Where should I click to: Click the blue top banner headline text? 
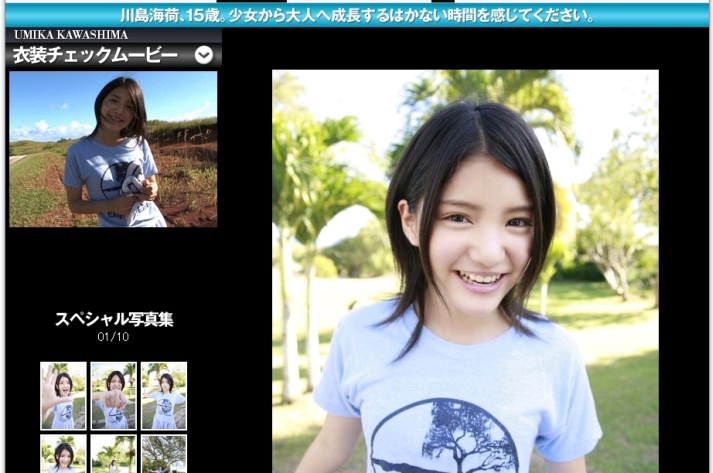(357, 15)
